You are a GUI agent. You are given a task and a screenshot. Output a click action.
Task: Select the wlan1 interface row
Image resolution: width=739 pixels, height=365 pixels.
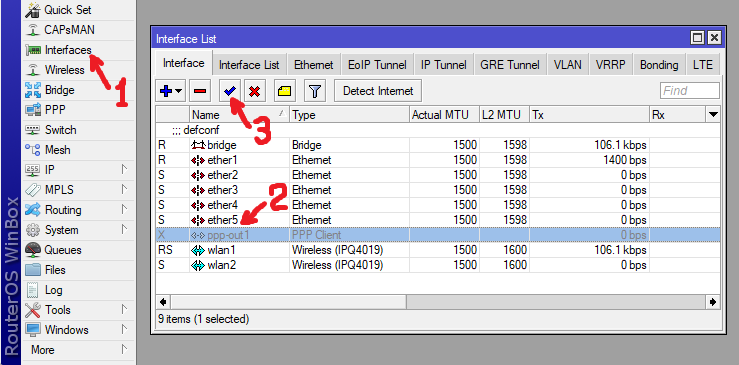tap(438, 250)
